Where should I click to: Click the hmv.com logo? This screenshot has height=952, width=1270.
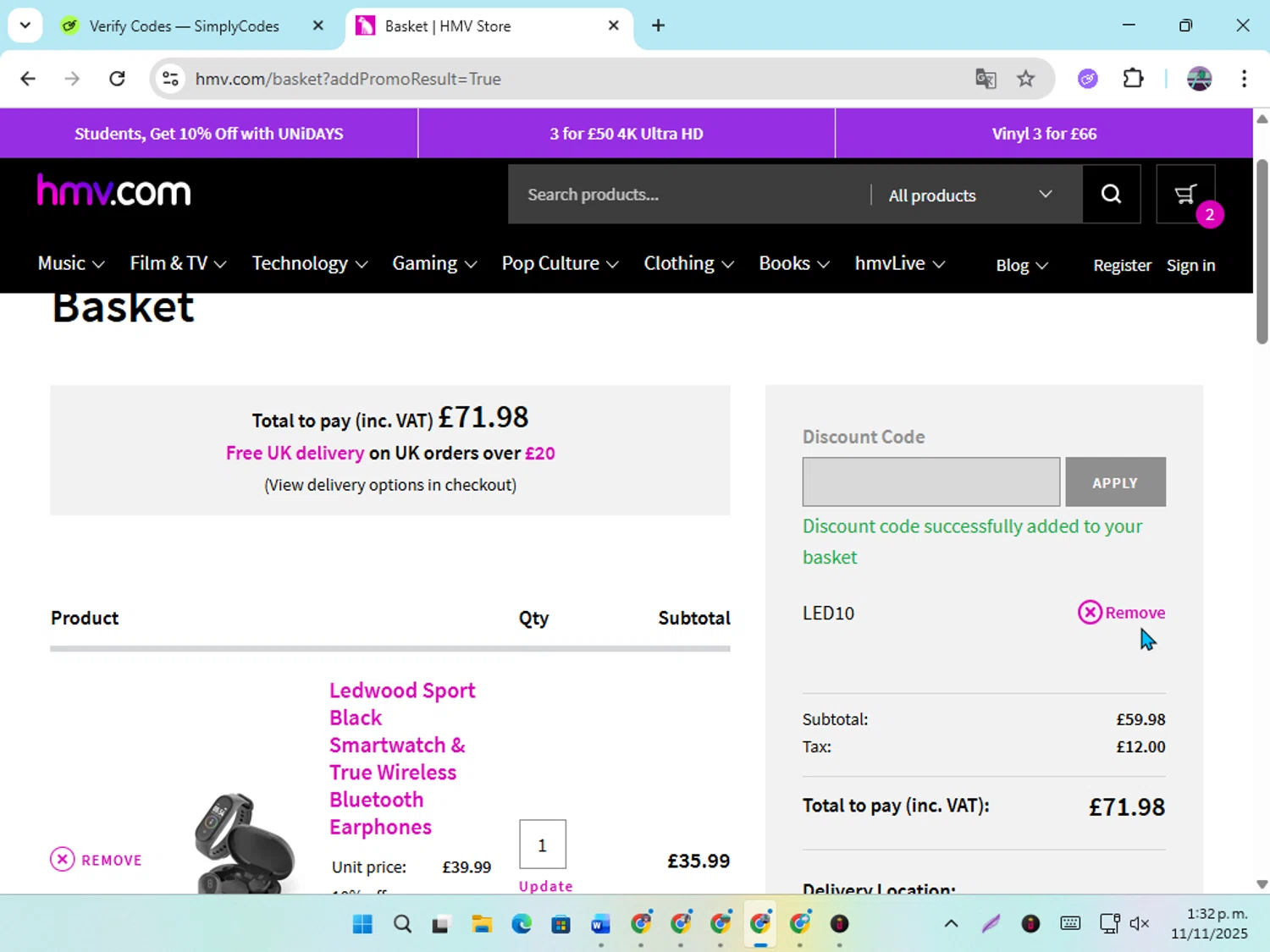(114, 191)
